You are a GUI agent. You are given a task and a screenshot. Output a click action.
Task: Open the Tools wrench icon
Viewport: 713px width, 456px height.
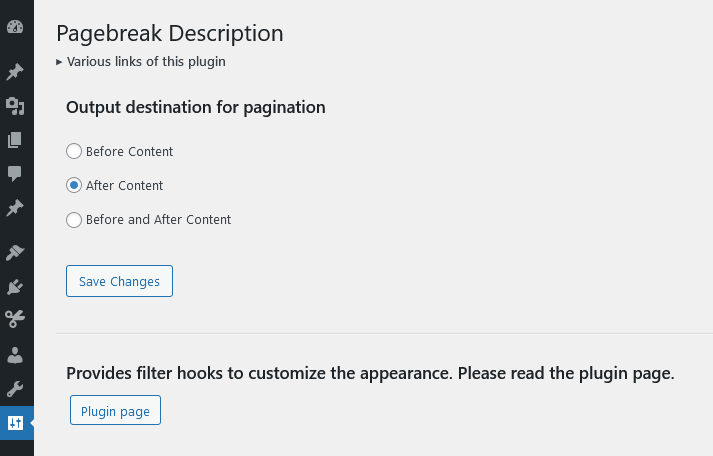pyautogui.click(x=15, y=388)
